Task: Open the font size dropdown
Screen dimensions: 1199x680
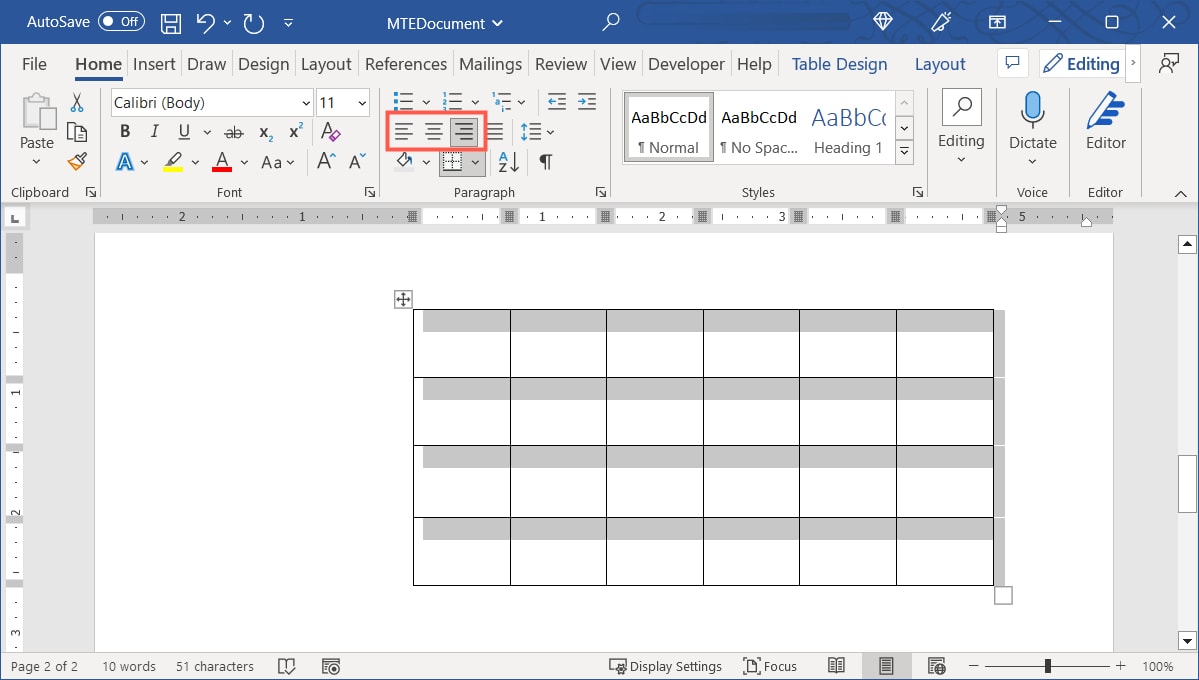Action: tap(361, 102)
